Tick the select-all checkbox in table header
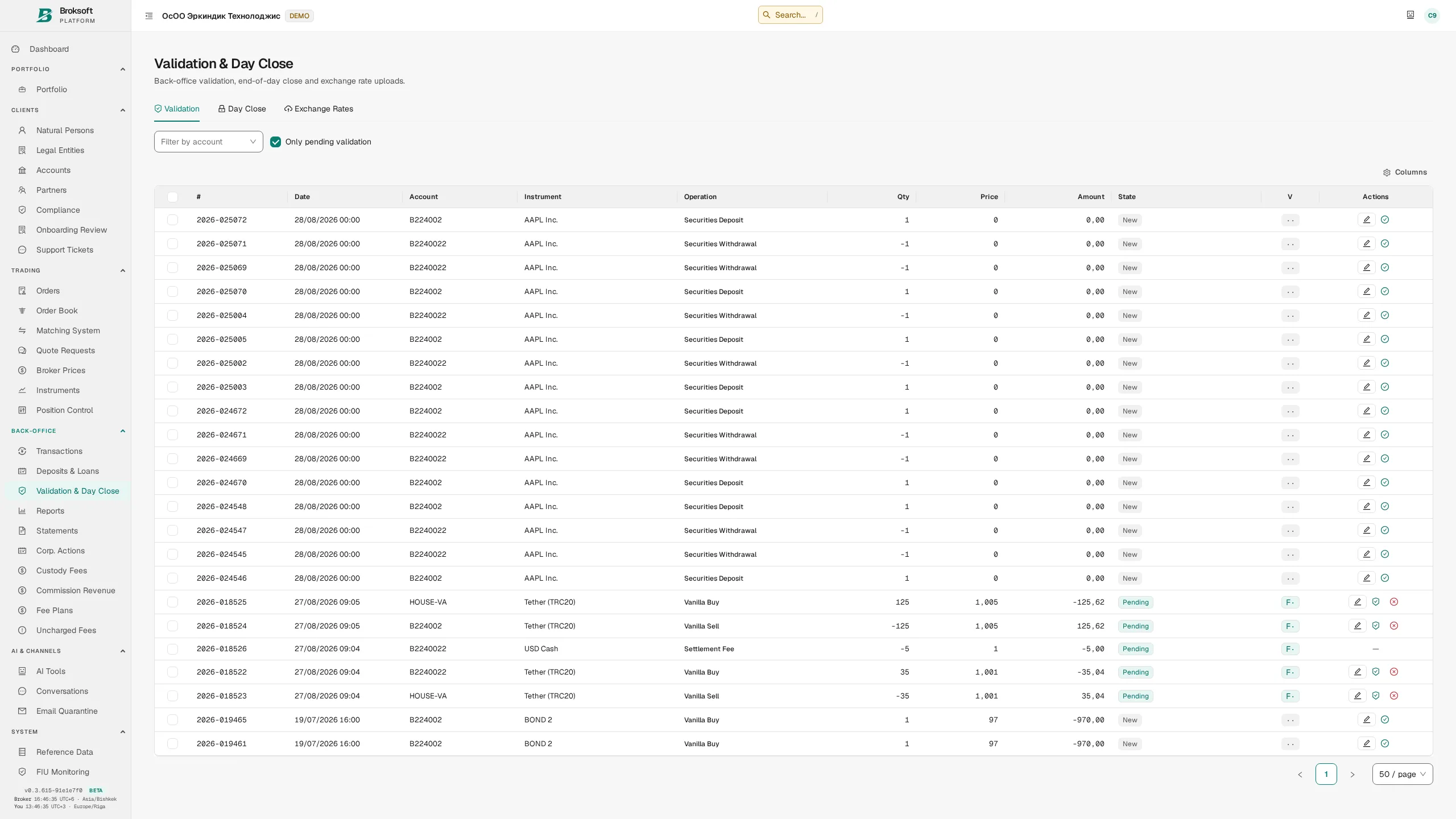 click(172, 197)
